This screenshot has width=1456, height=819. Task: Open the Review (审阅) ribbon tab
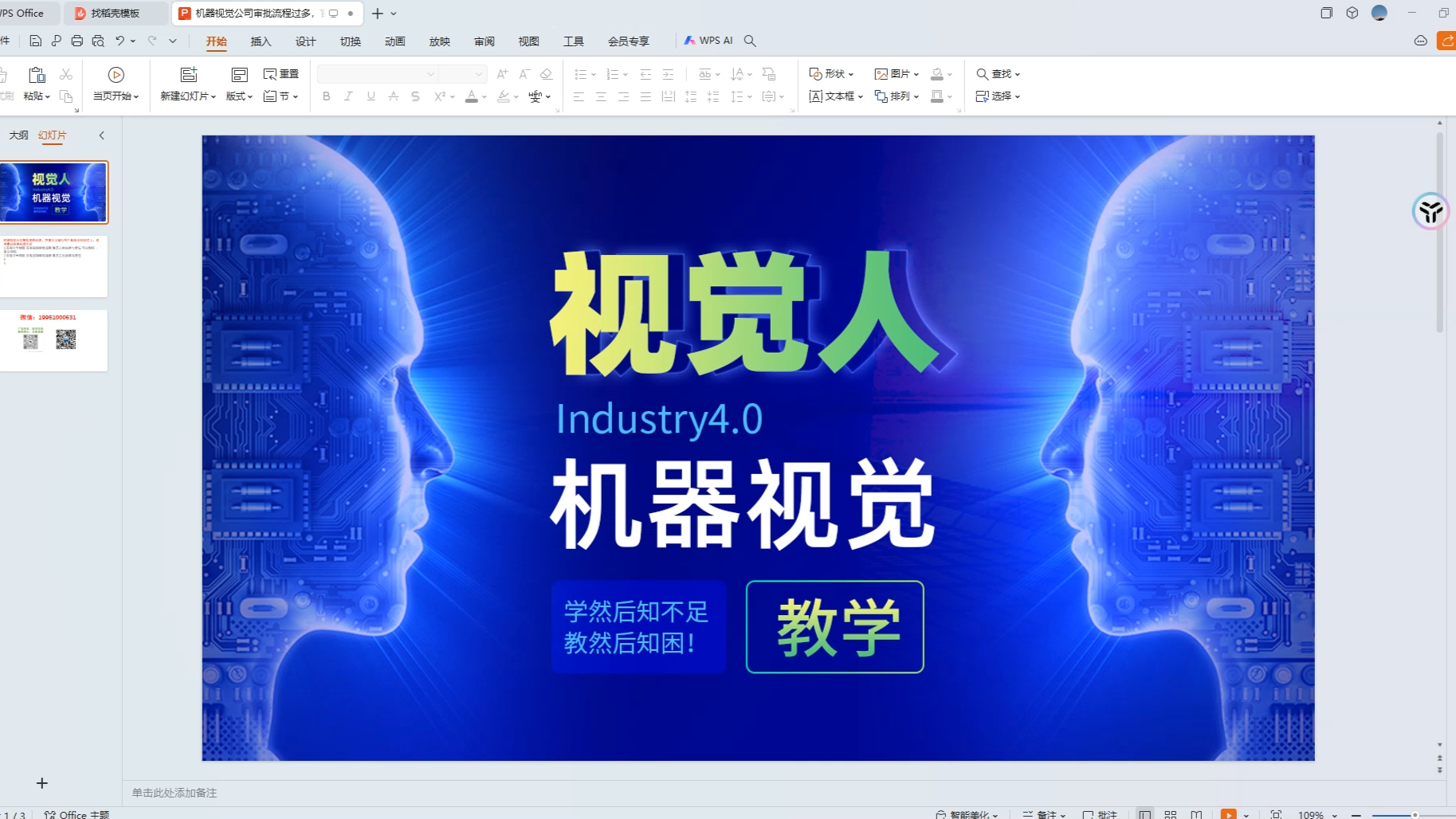(x=484, y=41)
